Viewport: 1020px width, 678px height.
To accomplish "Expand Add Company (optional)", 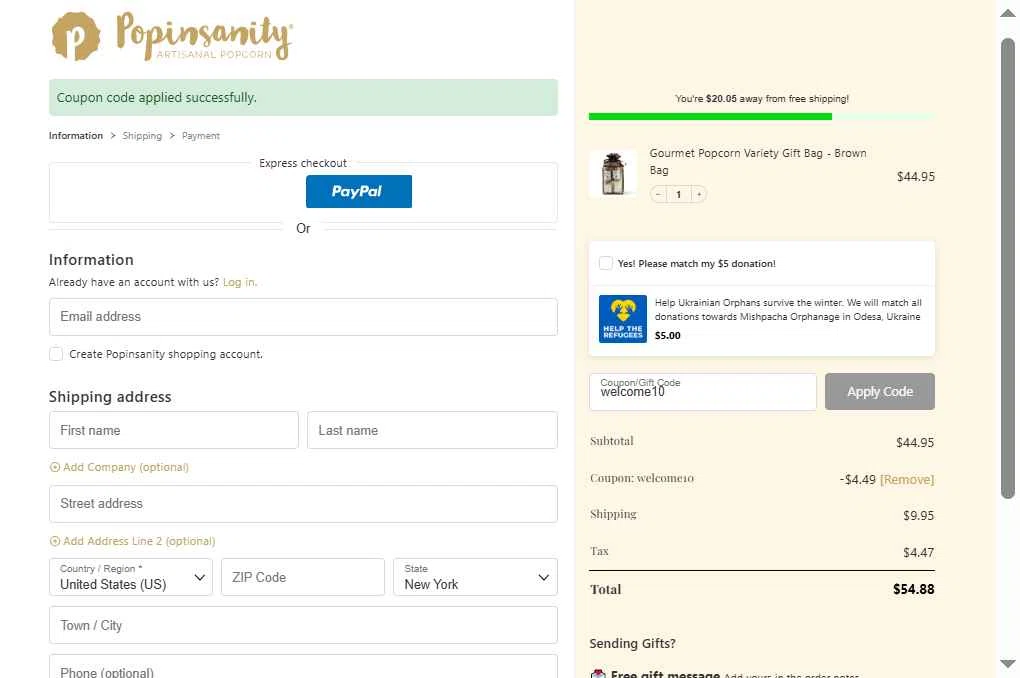I will click(119, 467).
